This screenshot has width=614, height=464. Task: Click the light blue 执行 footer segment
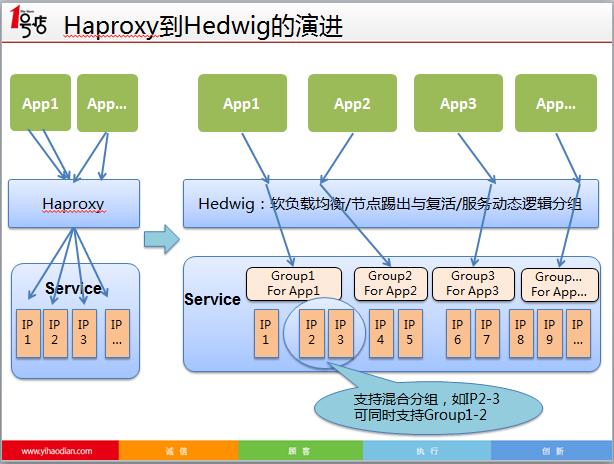coord(427,450)
